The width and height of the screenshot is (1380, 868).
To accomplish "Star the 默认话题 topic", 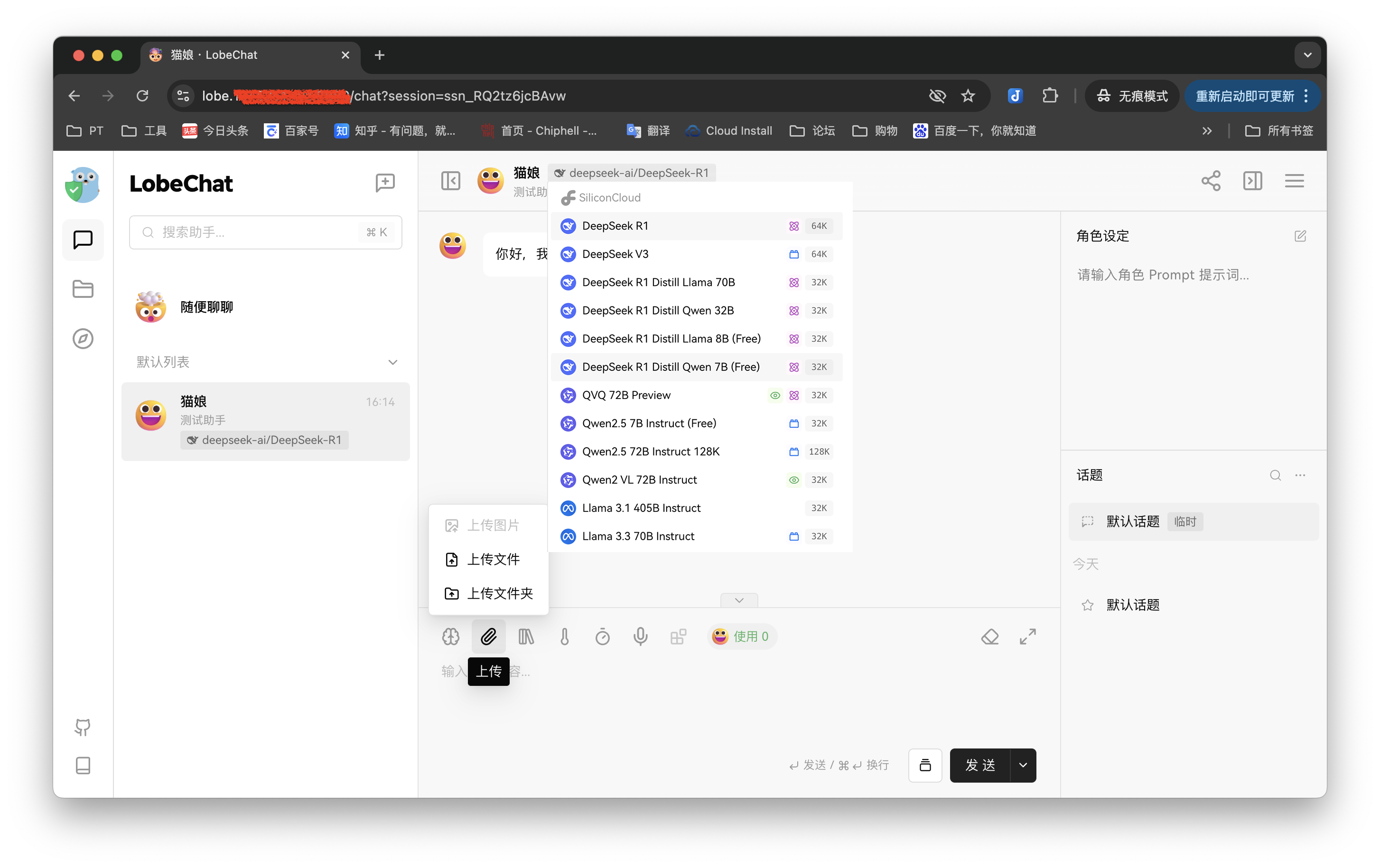I will 1087,605.
